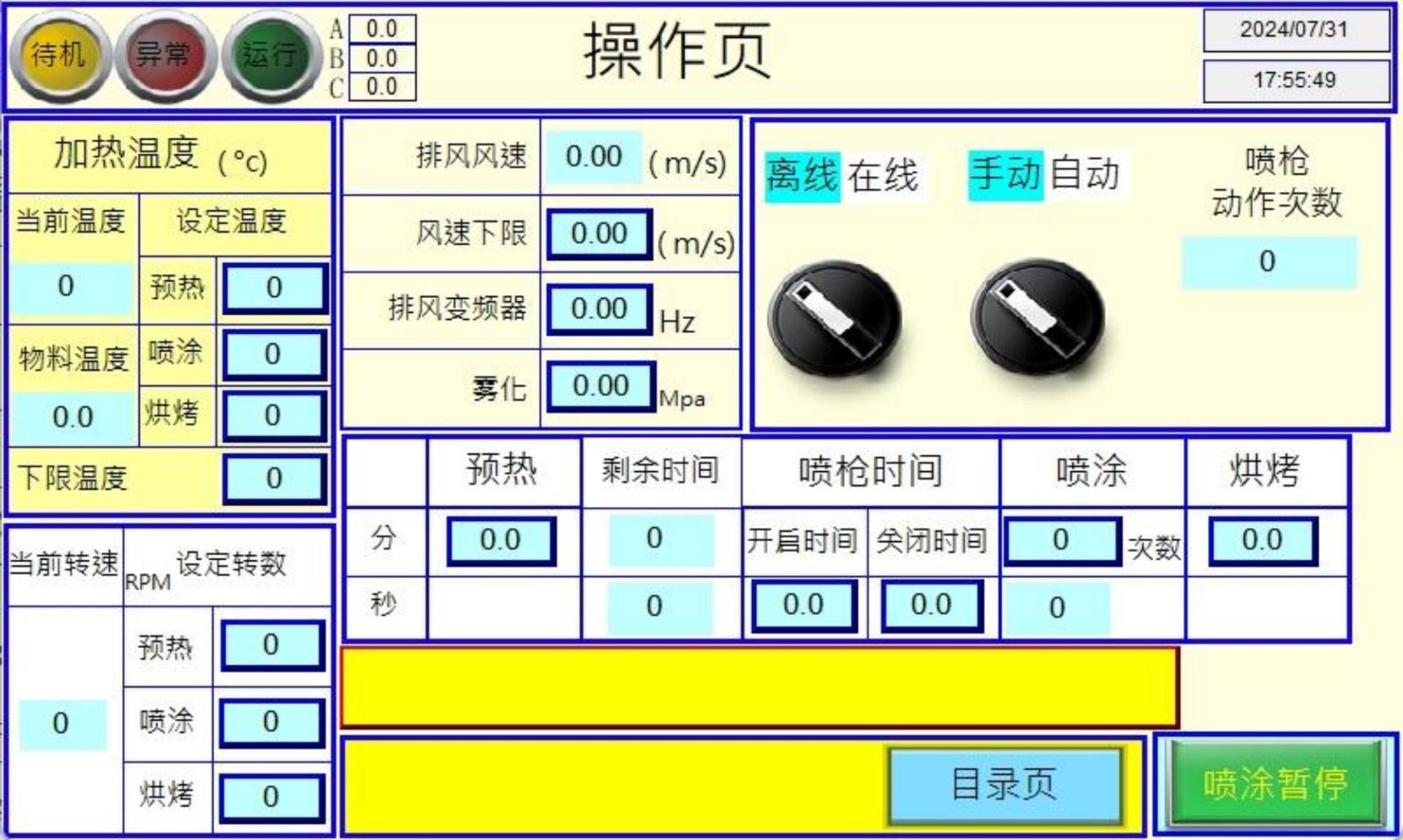This screenshot has width=1403, height=840.
Task: Set spray gun 关闭时间 value
Action: pos(931,606)
